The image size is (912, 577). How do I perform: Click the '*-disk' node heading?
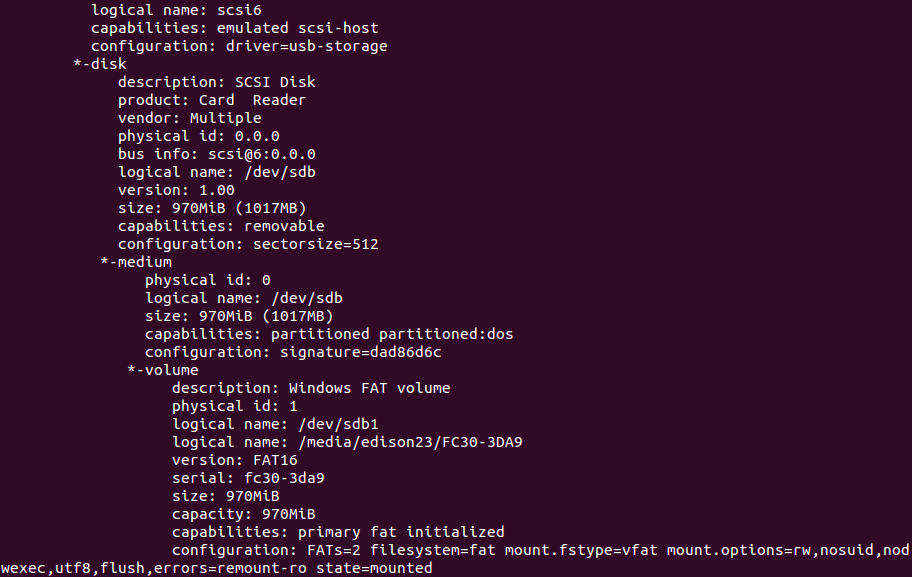pyautogui.click(x=100, y=64)
